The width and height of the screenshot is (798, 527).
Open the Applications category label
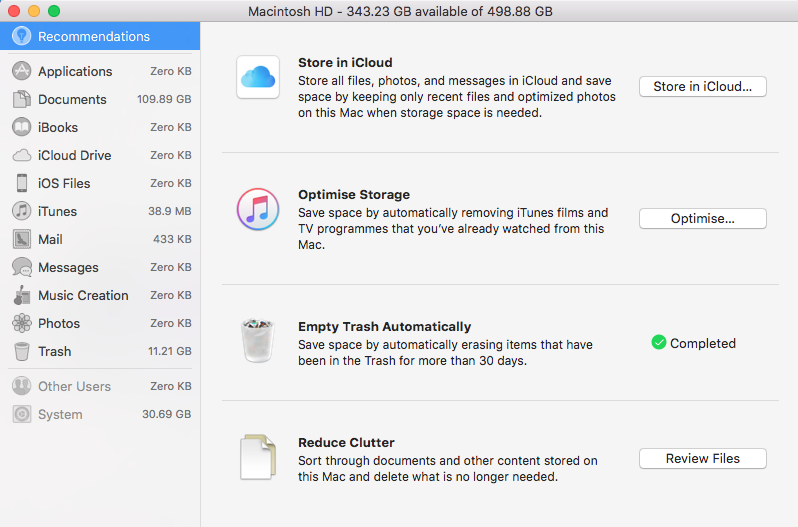pos(75,71)
